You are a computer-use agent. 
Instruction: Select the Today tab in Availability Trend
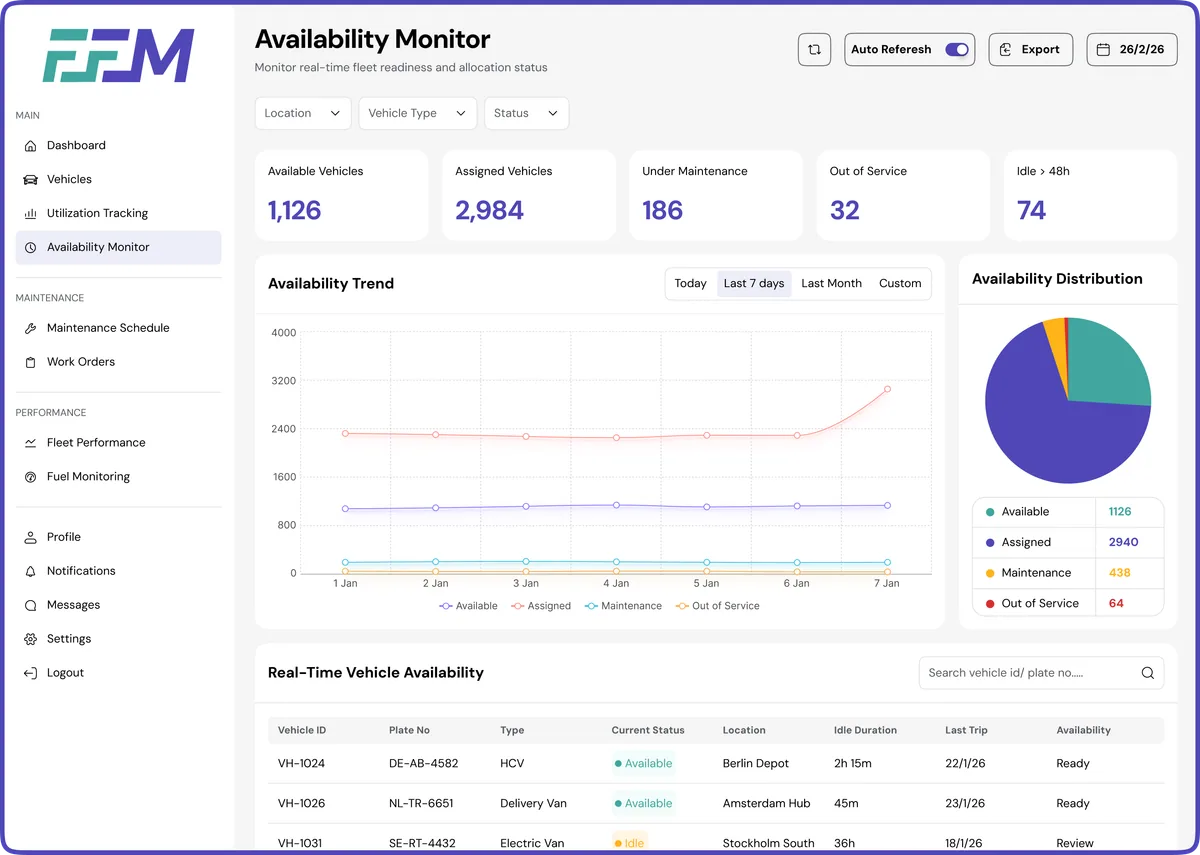pos(690,283)
